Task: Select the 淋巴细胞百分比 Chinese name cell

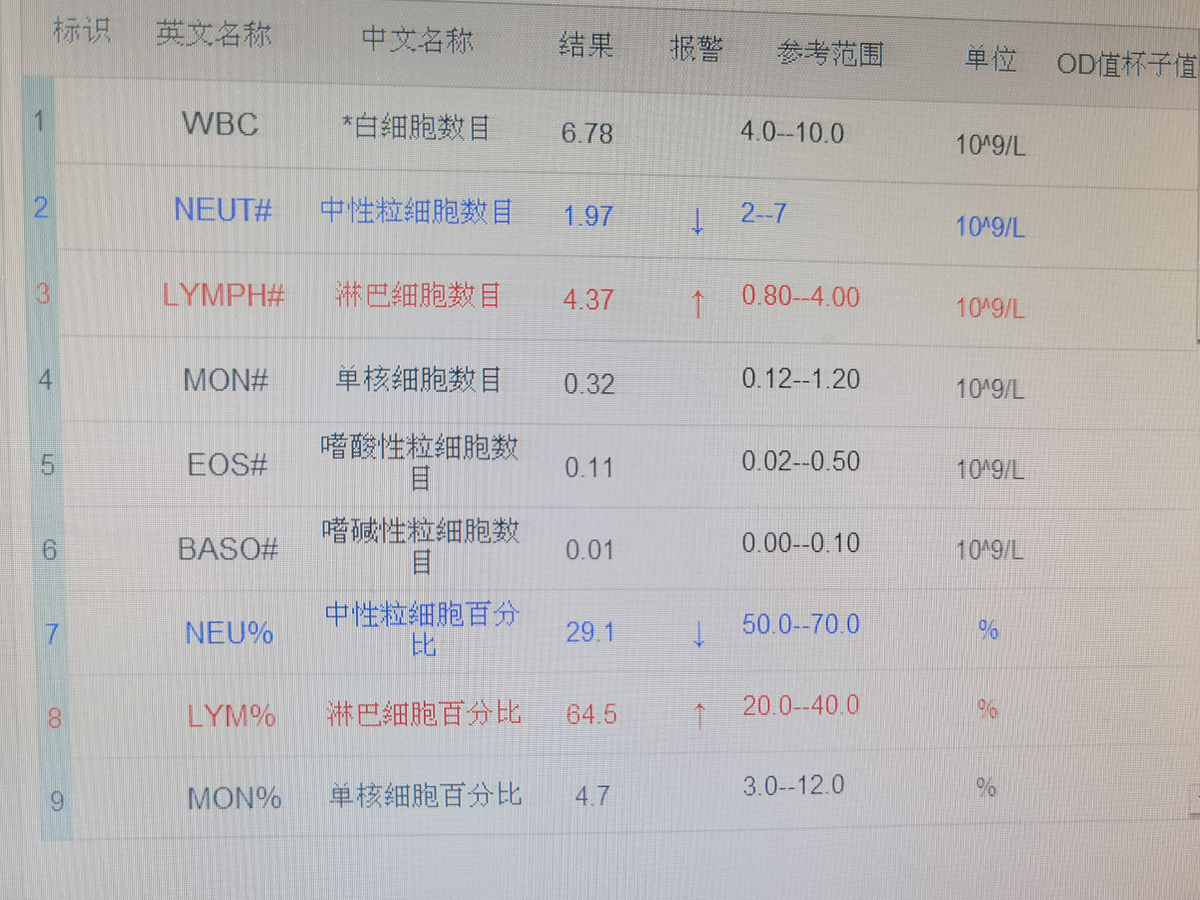Action: pos(424,713)
